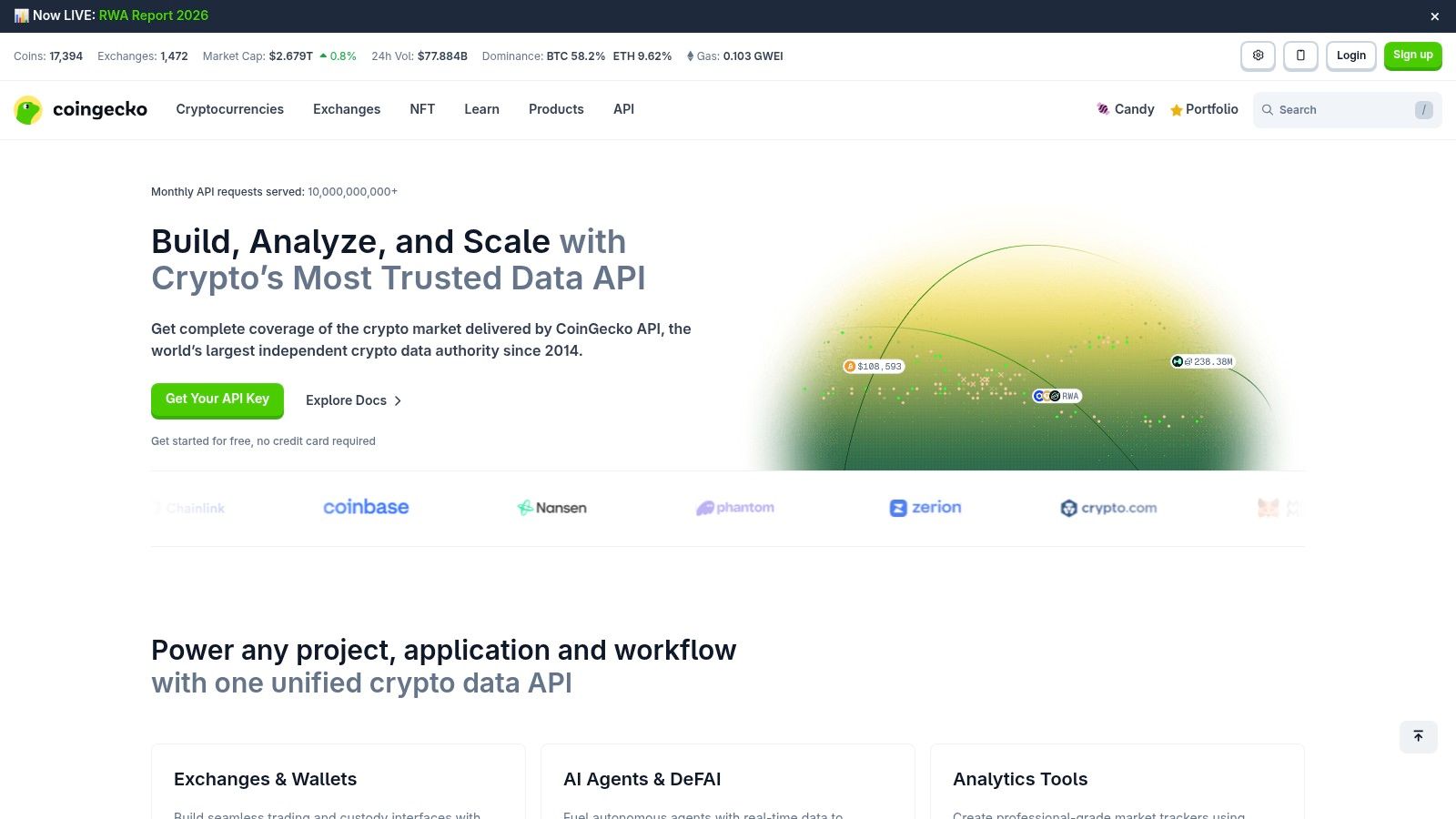The width and height of the screenshot is (1456, 819).
Task: Click the scroll-to-top arrow button
Action: point(1418,736)
